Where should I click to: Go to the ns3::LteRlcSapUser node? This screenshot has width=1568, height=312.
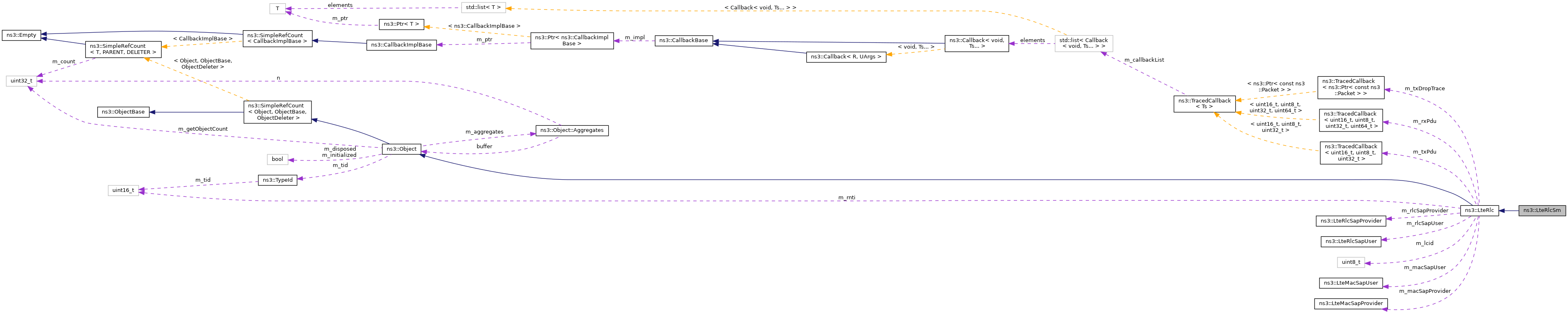click(1351, 241)
